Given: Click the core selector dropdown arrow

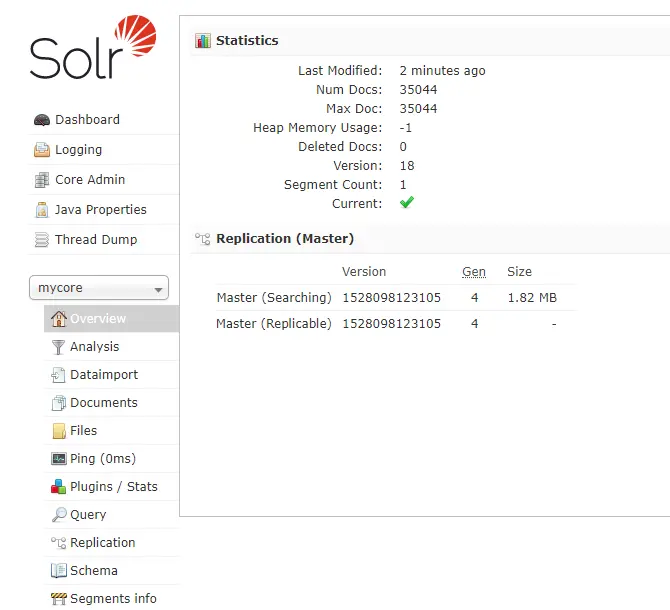Looking at the screenshot, I should coord(158,290).
